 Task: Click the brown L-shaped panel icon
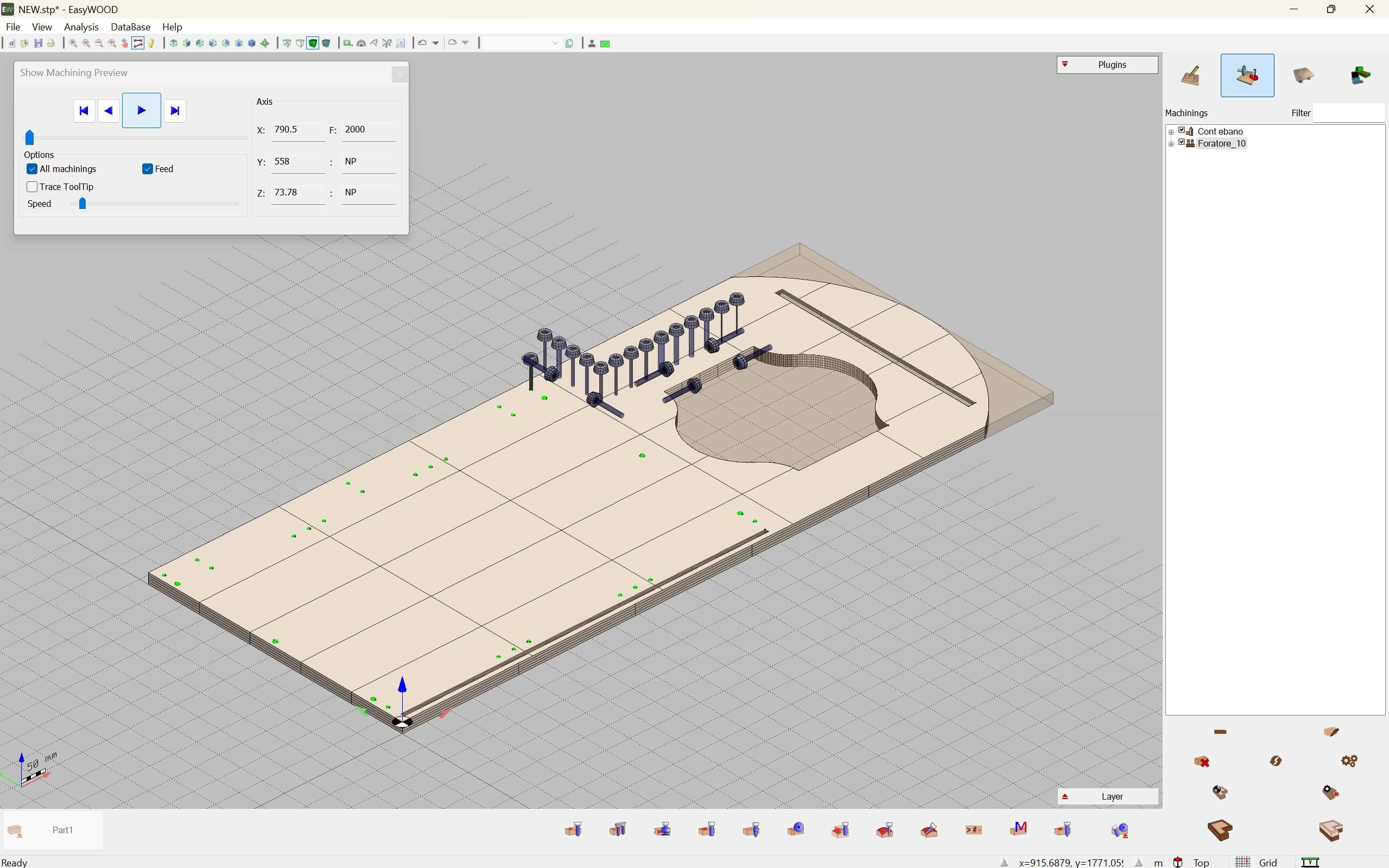[x=1219, y=829]
